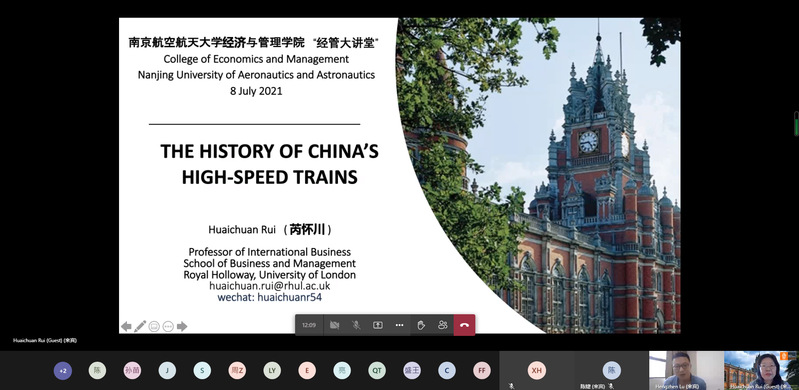Viewport: 799px width, 390px height.
Task: Select the XH participant tile
Action: [x=536, y=371]
